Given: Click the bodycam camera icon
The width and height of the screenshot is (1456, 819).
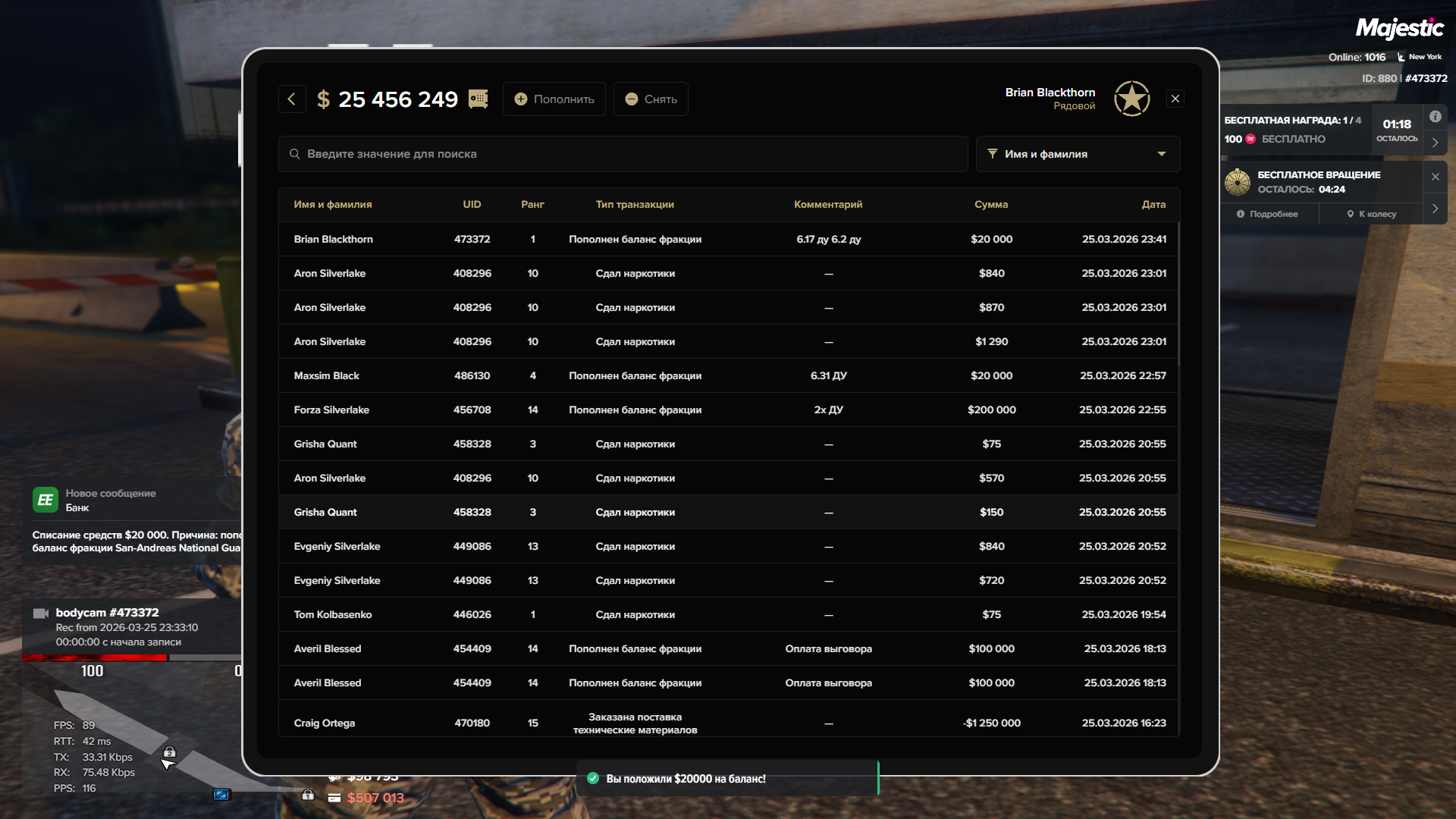Looking at the screenshot, I should coord(41,613).
